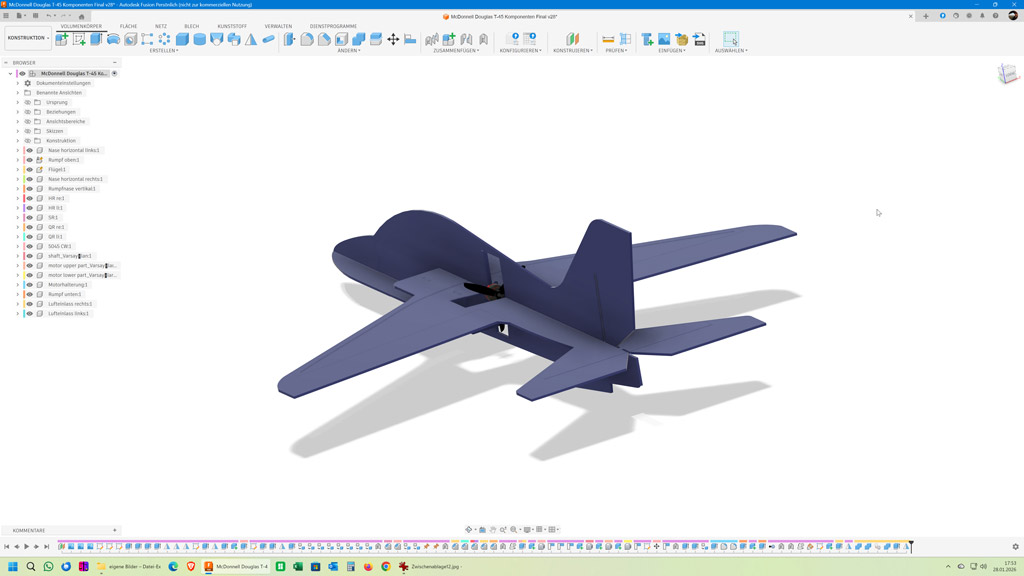This screenshot has width=1024, height=576.
Task: Select the SR:1 component in browser
Action: [53, 218]
